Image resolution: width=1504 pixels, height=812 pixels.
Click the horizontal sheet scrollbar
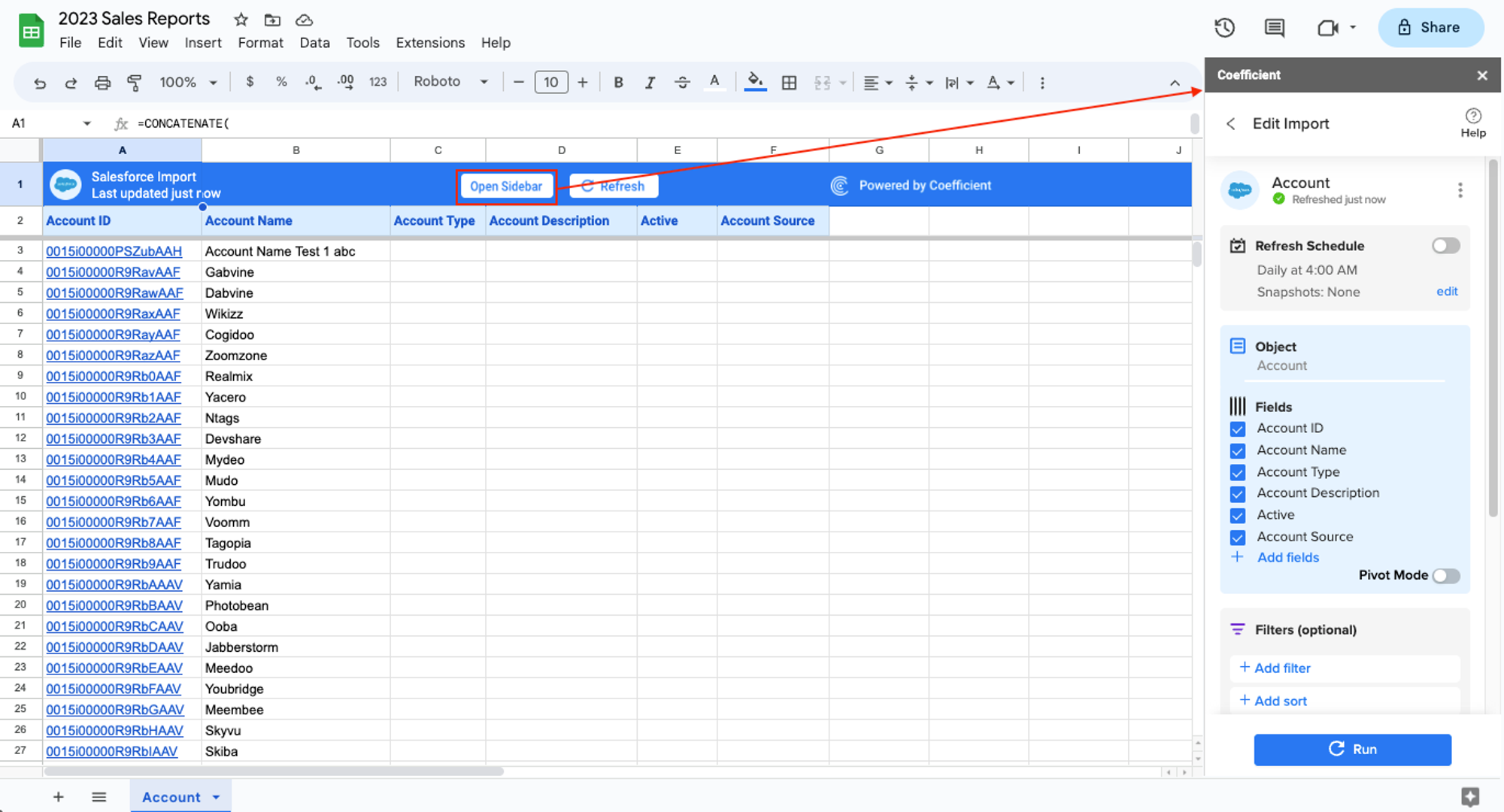274,771
